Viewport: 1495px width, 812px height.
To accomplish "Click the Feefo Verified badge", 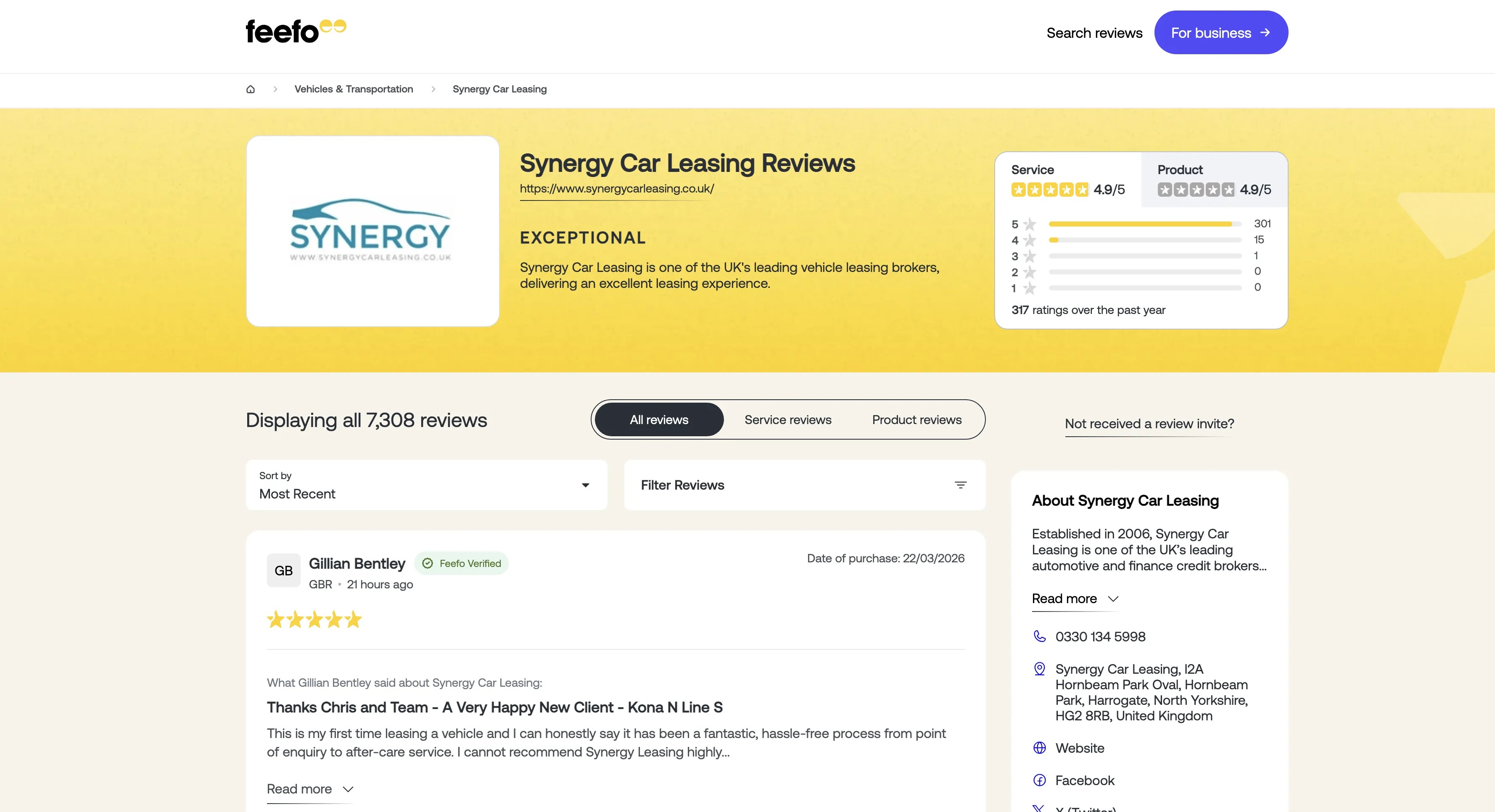I will click(x=461, y=563).
